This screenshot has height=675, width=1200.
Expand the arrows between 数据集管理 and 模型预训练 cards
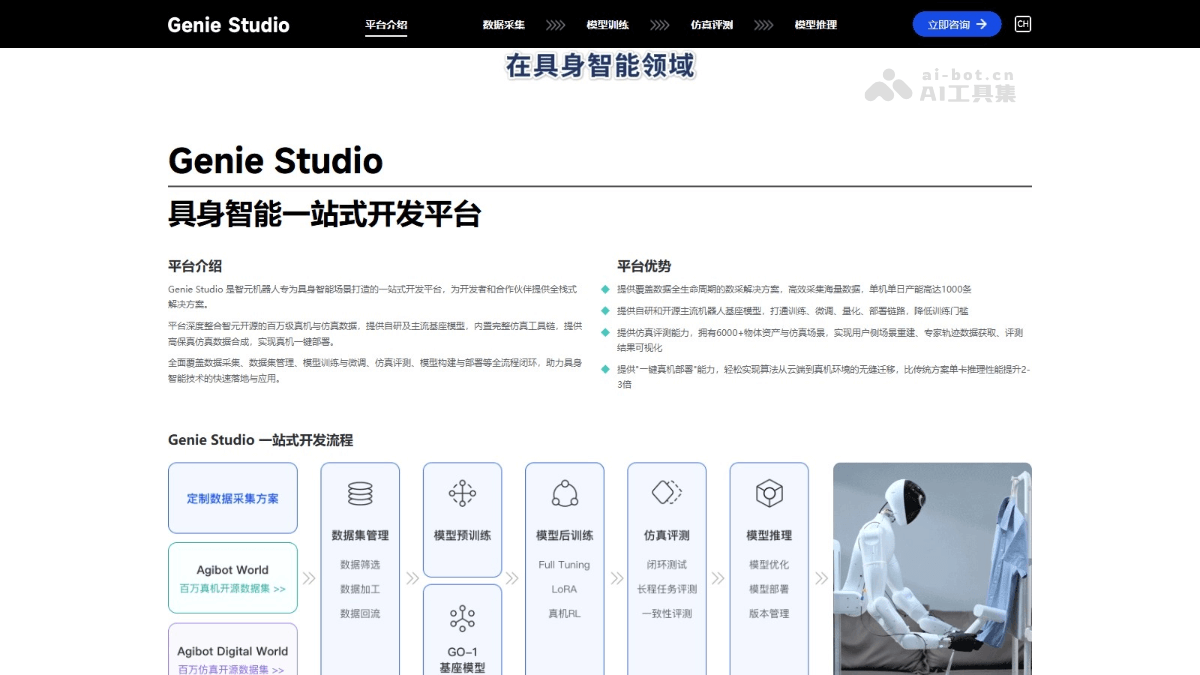[x=412, y=578]
